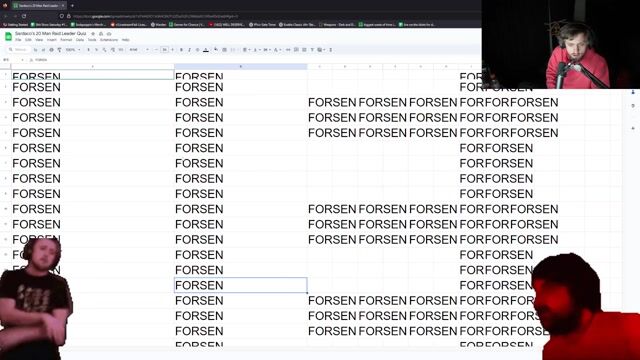This screenshot has height=360, width=640.
Task: Open the 100% zoom dropdown
Action: pyautogui.click(x=73, y=50)
